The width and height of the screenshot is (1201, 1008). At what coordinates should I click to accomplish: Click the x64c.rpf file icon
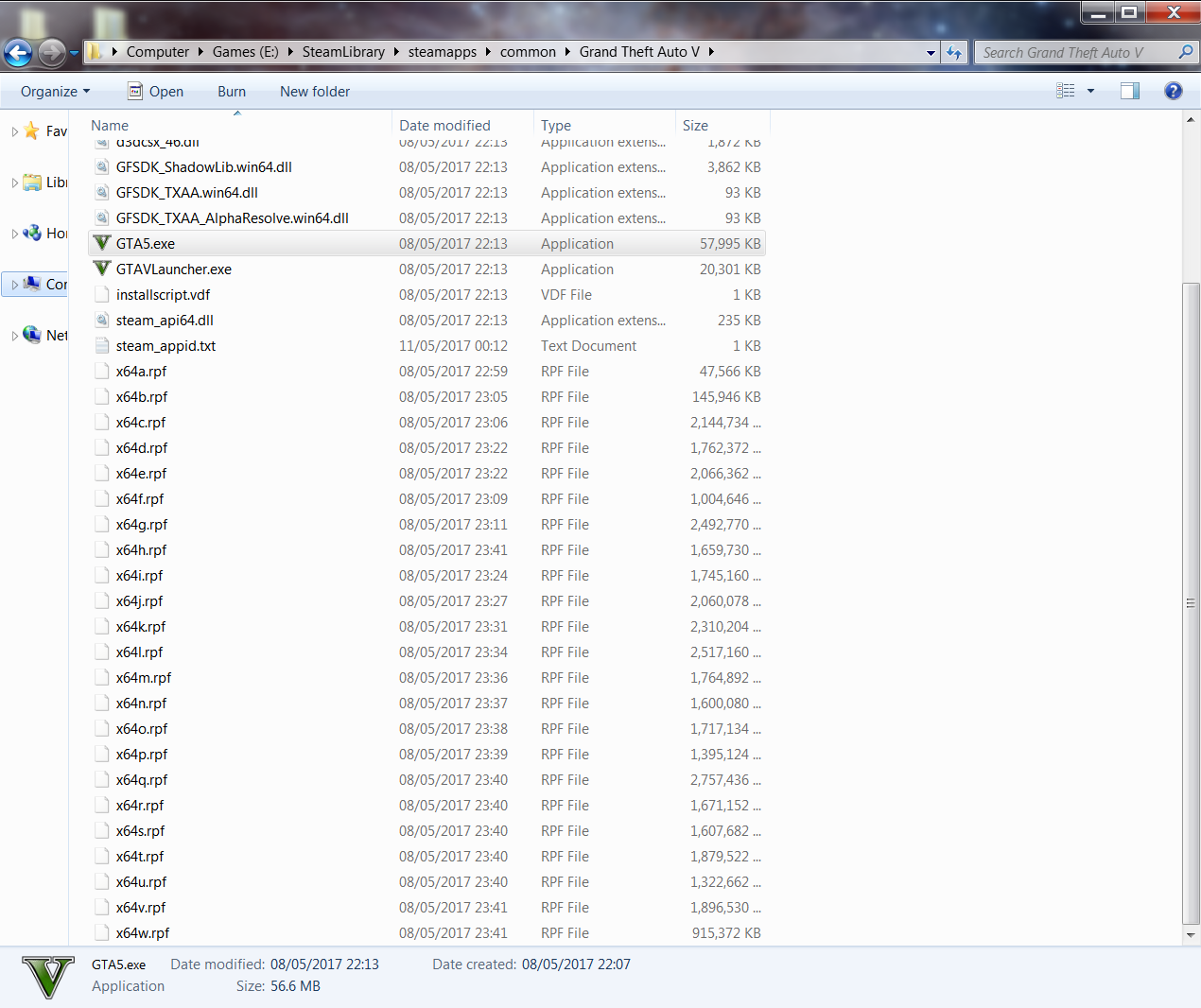coord(102,422)
